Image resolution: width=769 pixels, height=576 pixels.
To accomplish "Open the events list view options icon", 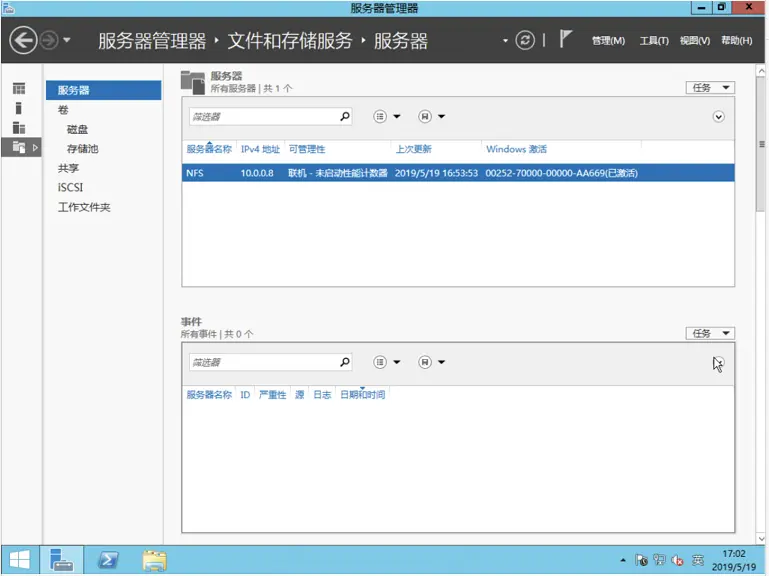I will [380, 362].
